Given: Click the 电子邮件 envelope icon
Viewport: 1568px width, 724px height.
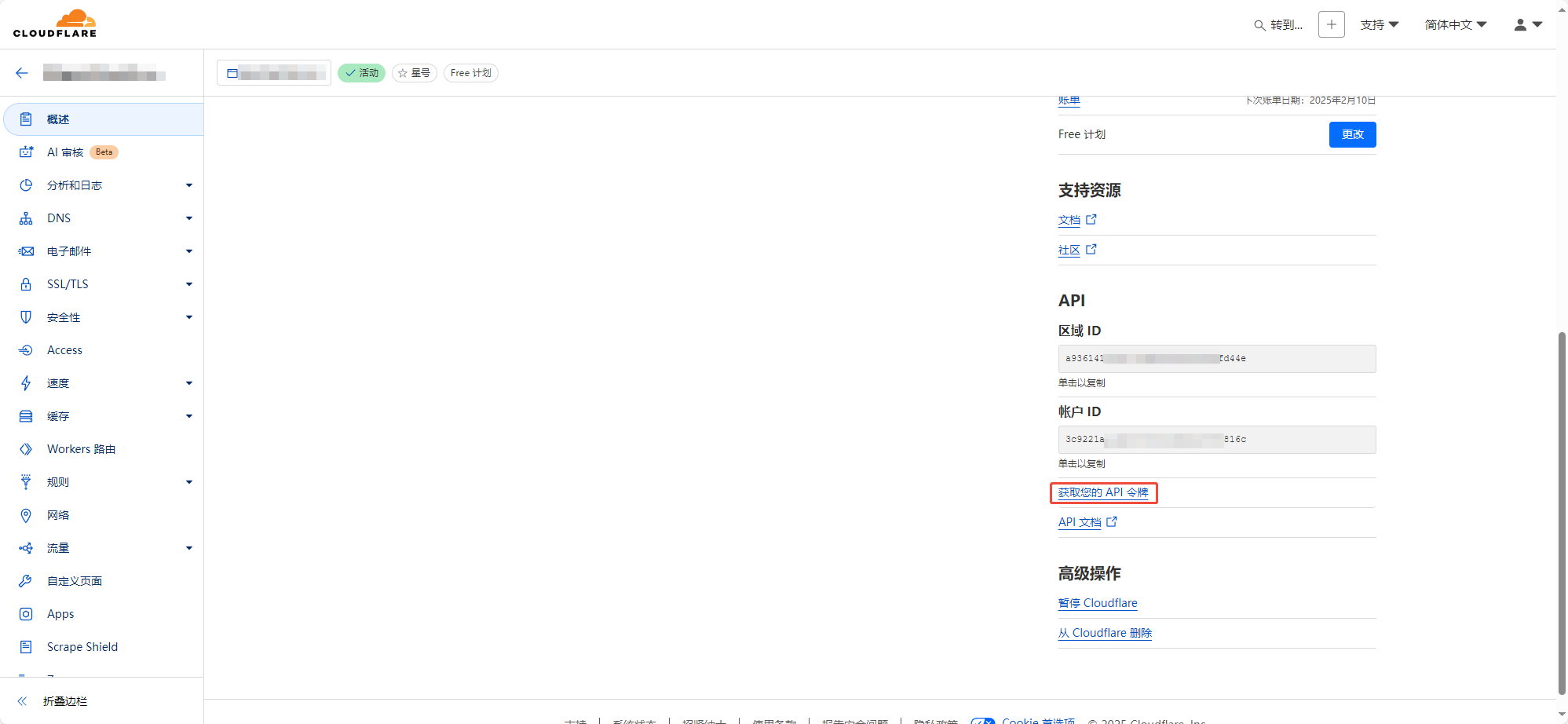Looking at the screenshot, I should click(x=26, y=251).
